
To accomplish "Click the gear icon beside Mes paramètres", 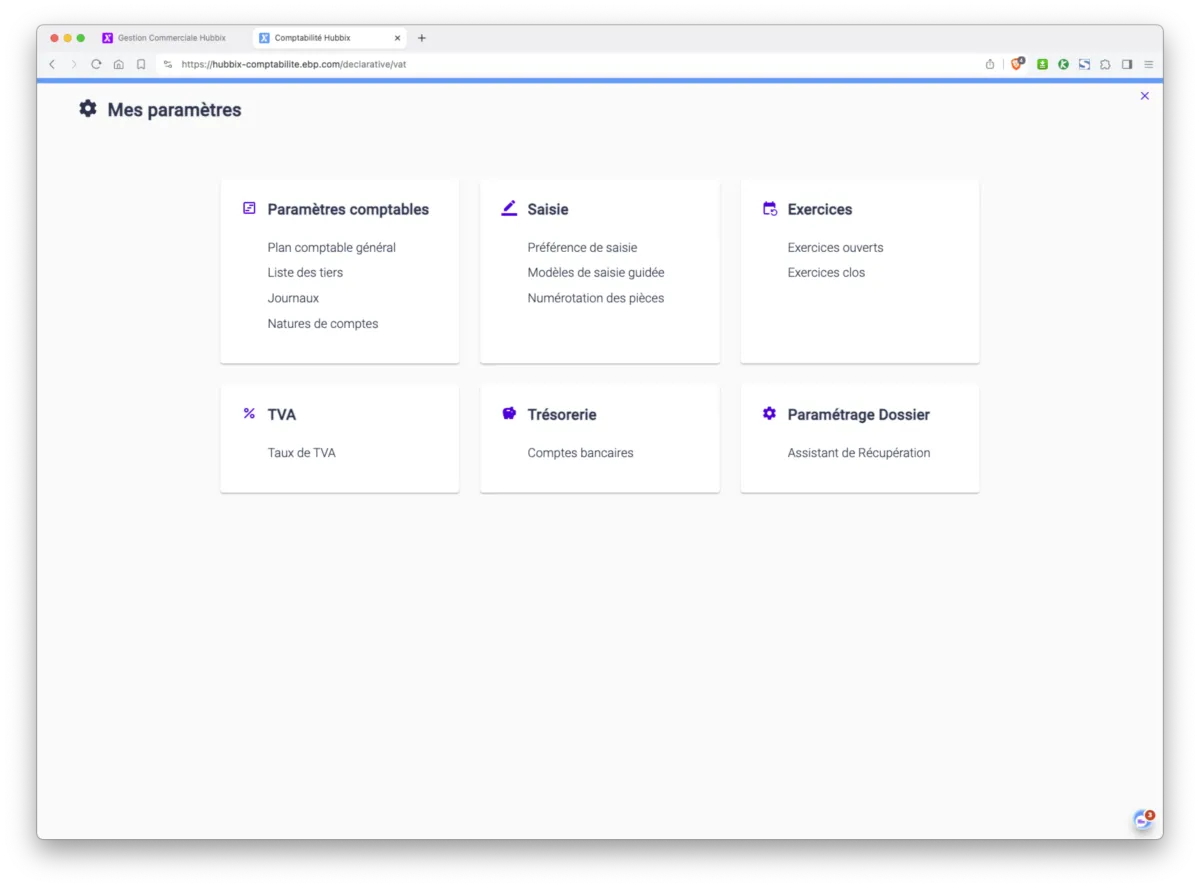I will (88, 109).
